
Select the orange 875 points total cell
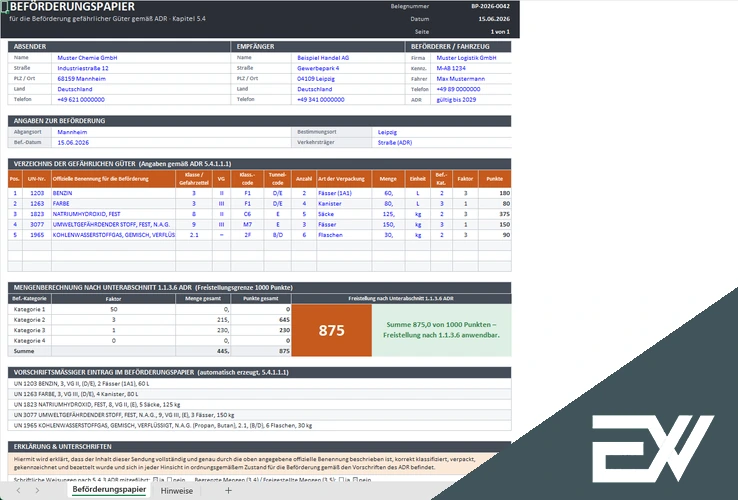[x=331, y=330]
